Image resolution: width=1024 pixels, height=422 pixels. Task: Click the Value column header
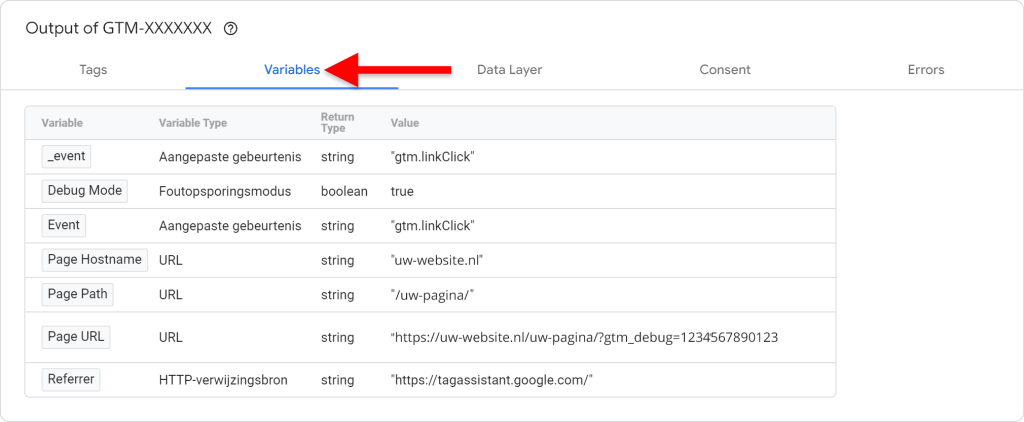click(x=405, y=123)
